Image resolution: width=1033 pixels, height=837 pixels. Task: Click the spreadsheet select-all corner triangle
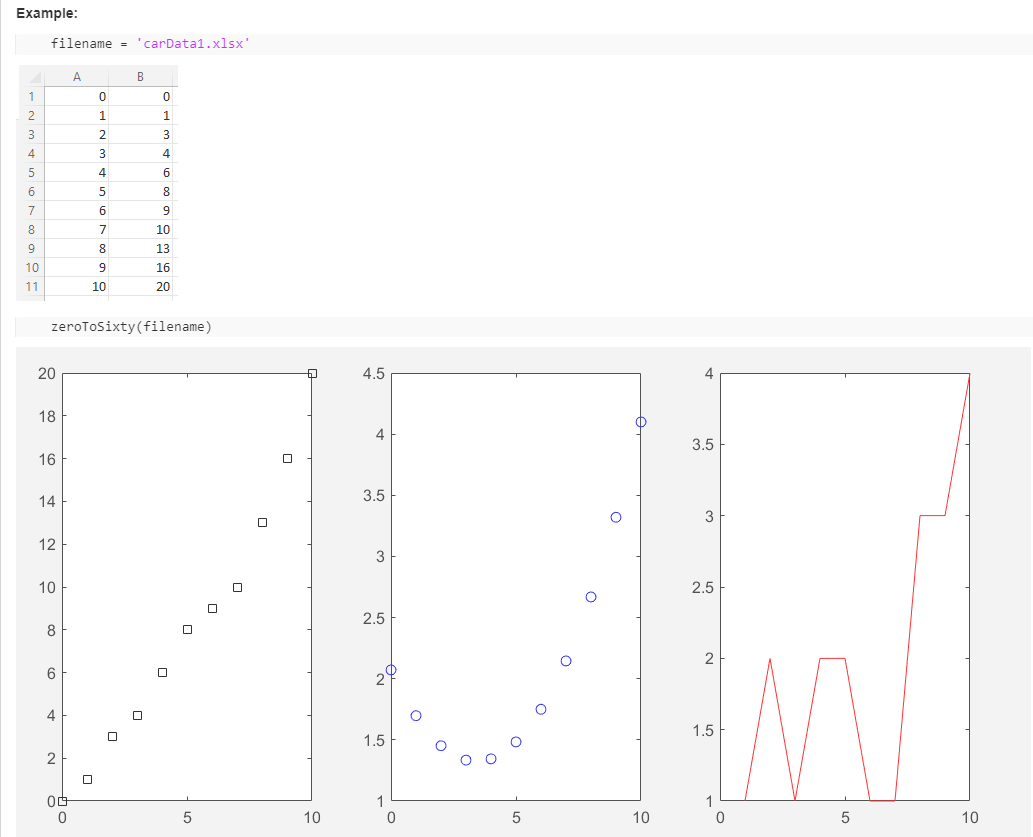coord(34,77)
